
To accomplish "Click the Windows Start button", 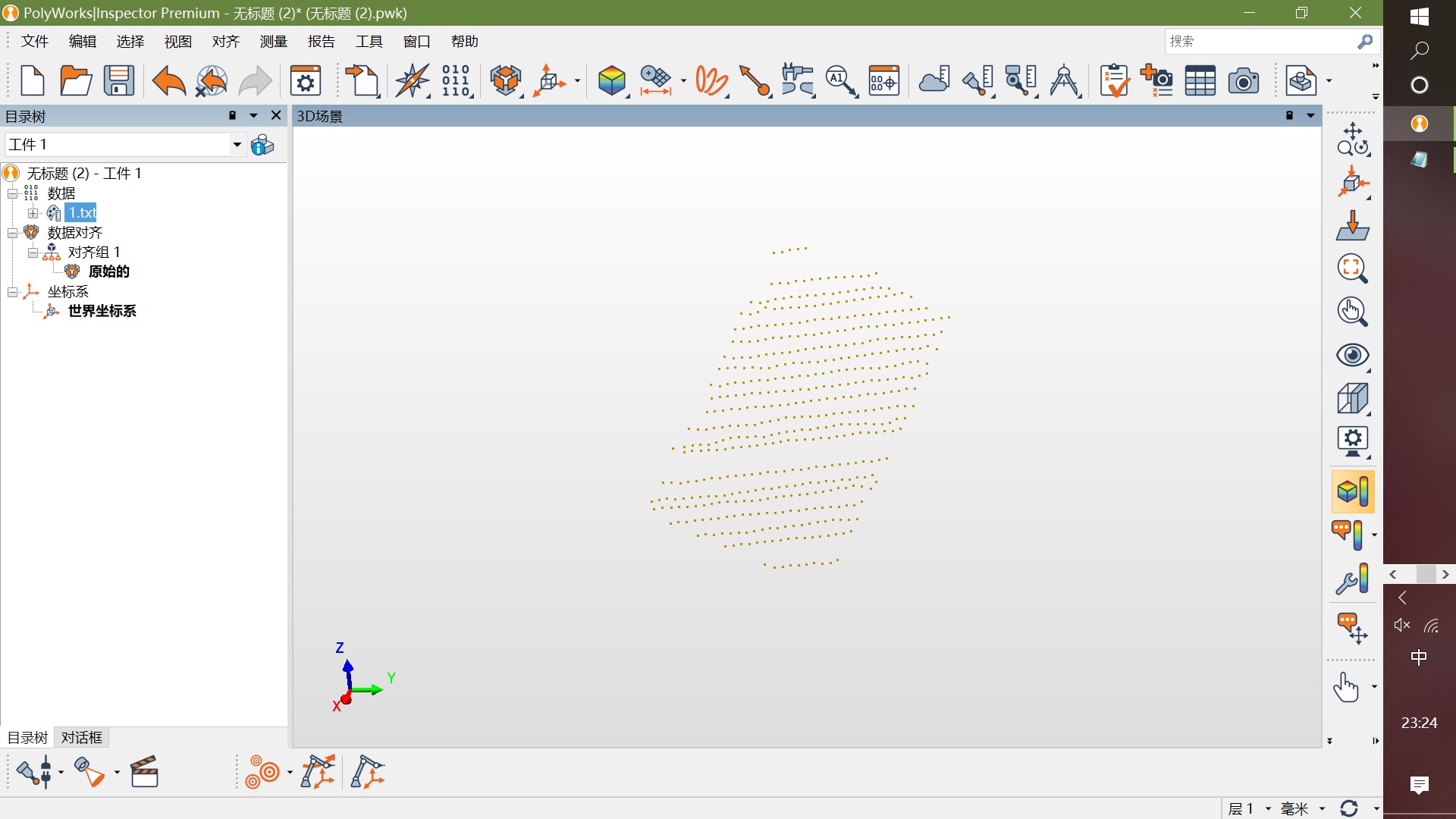I will (1419, 17).
